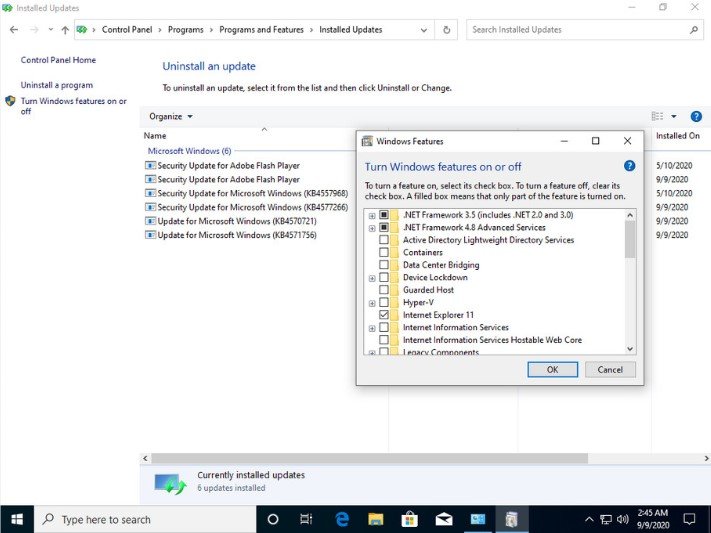This screenshot has width=711, height=533.
Task: Click the network icon in system tray
Action: [605, 519]
